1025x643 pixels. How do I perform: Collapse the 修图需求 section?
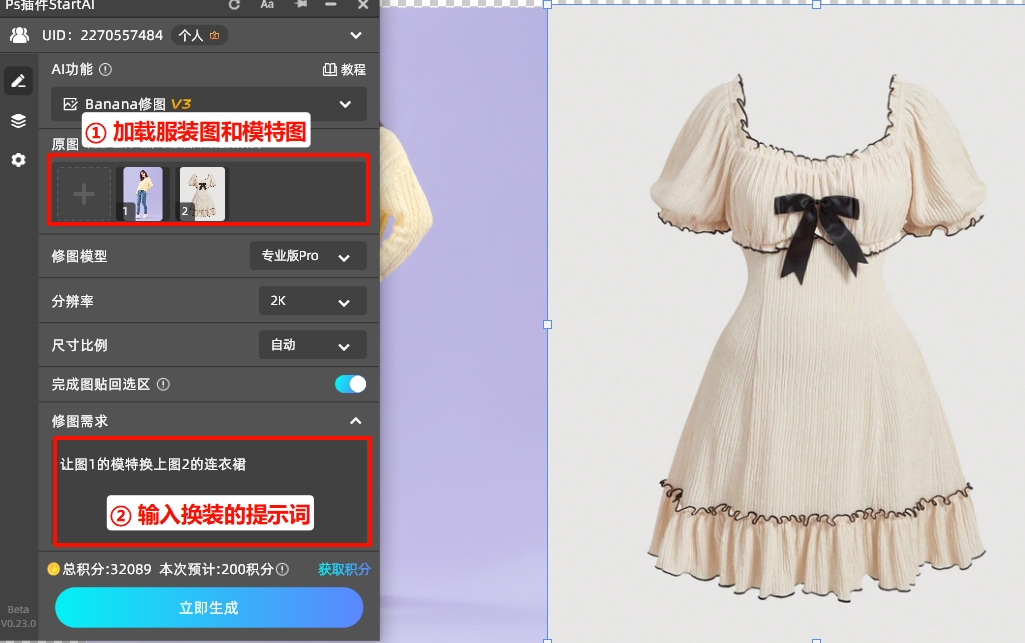coord(355,420)
